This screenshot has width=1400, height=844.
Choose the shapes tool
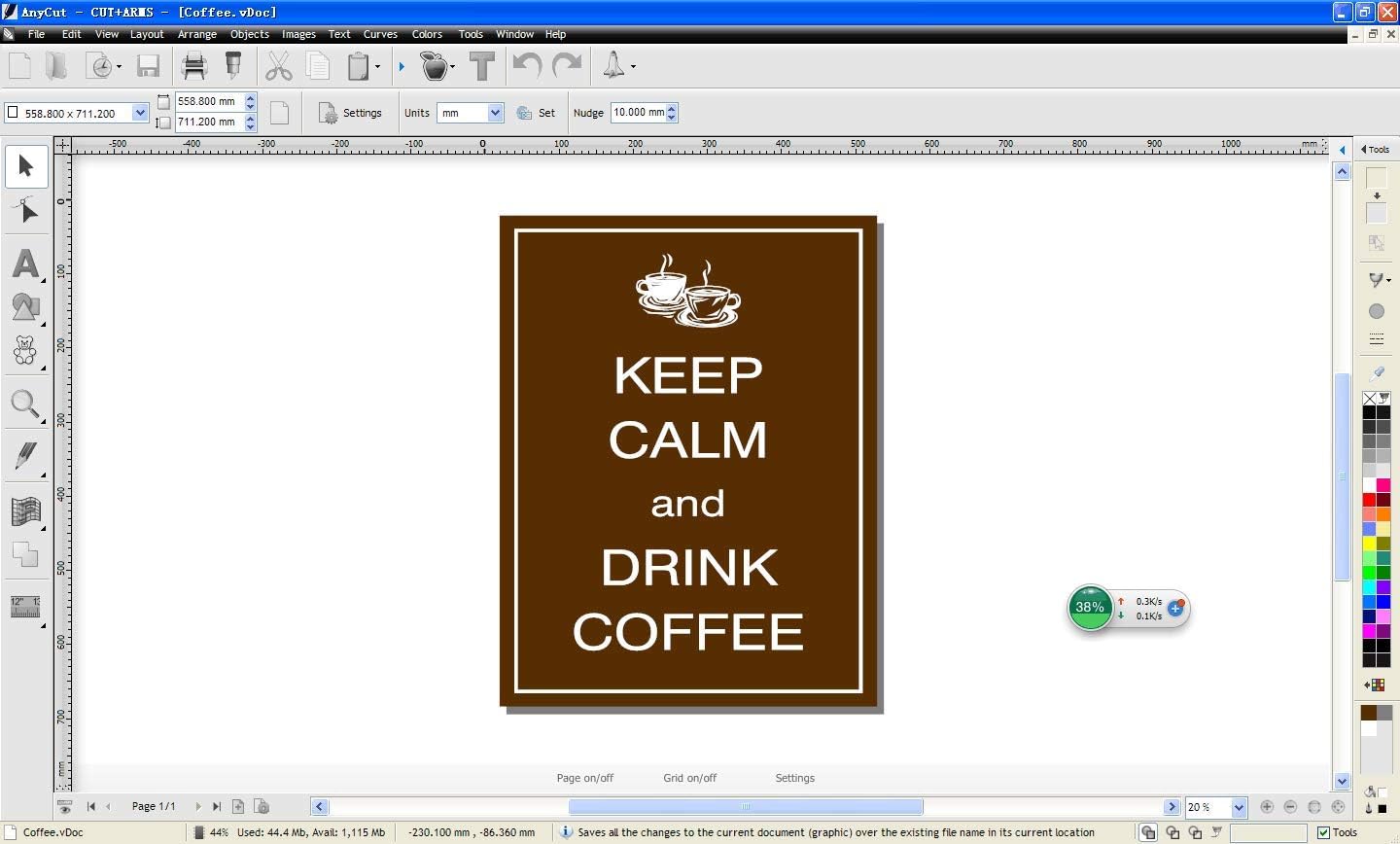point(26,307)
